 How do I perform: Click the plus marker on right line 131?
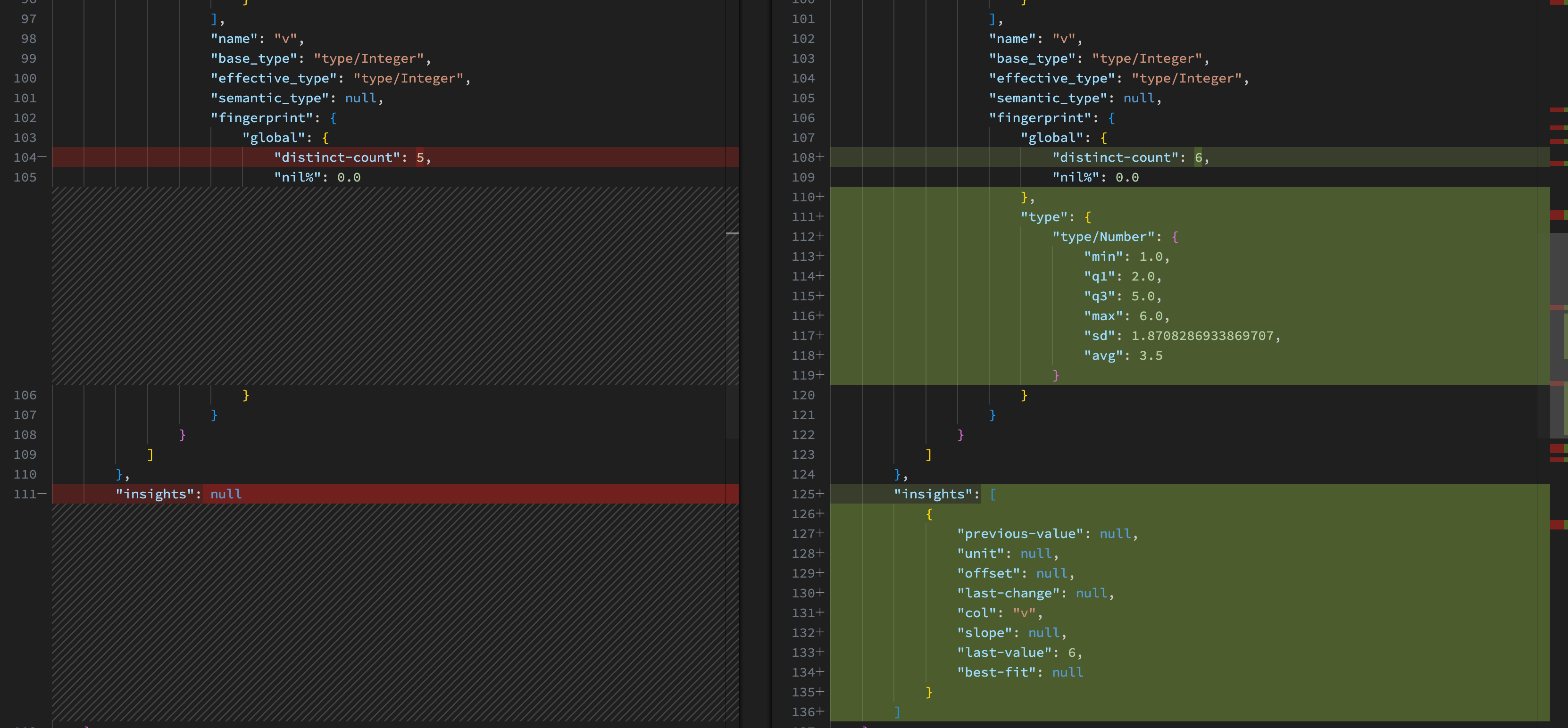coord(820,612)
